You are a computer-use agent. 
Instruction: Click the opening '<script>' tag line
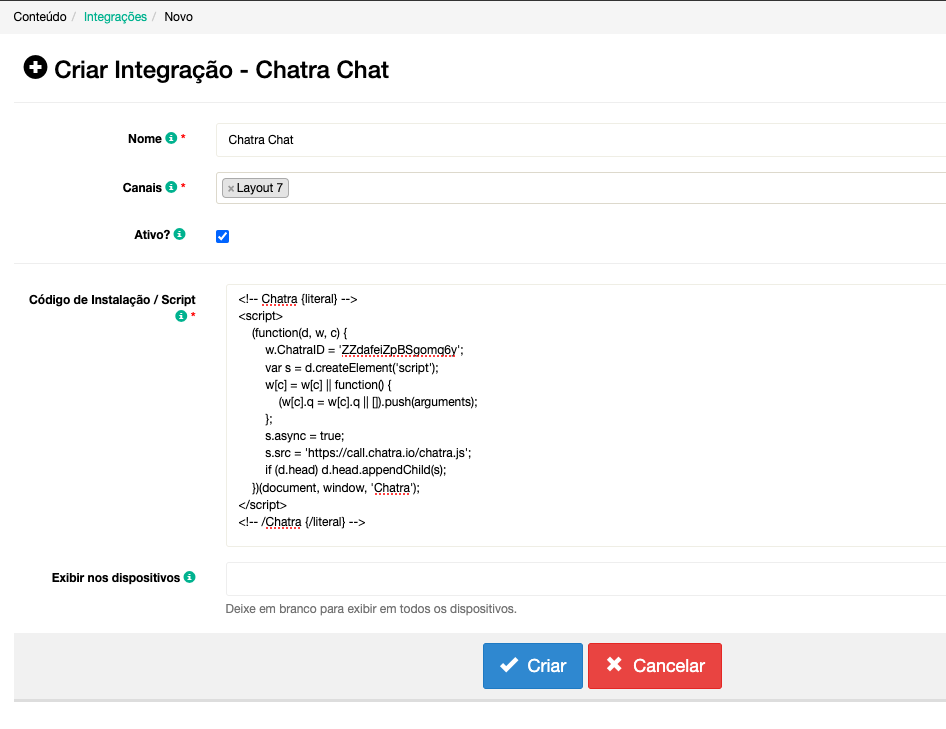261,316
